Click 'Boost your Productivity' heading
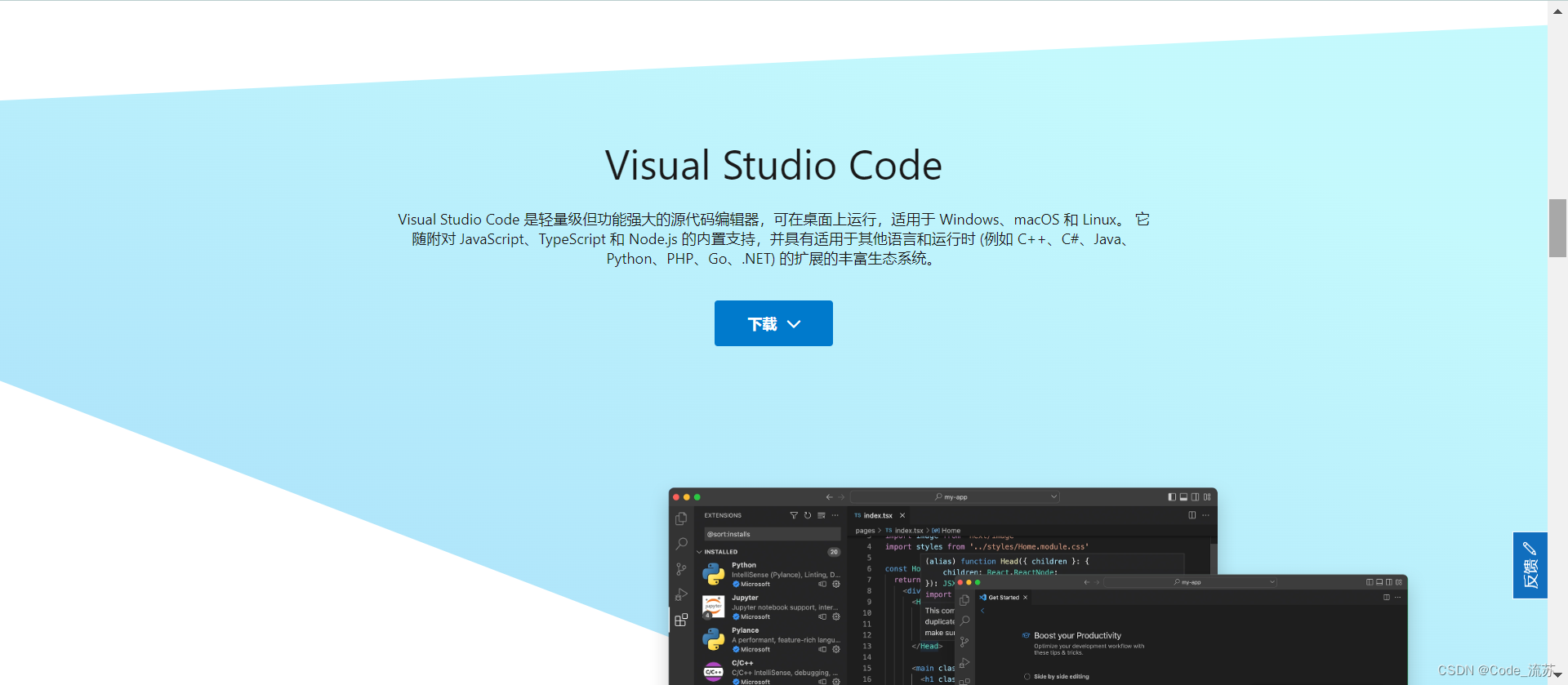 point(1077,635)
